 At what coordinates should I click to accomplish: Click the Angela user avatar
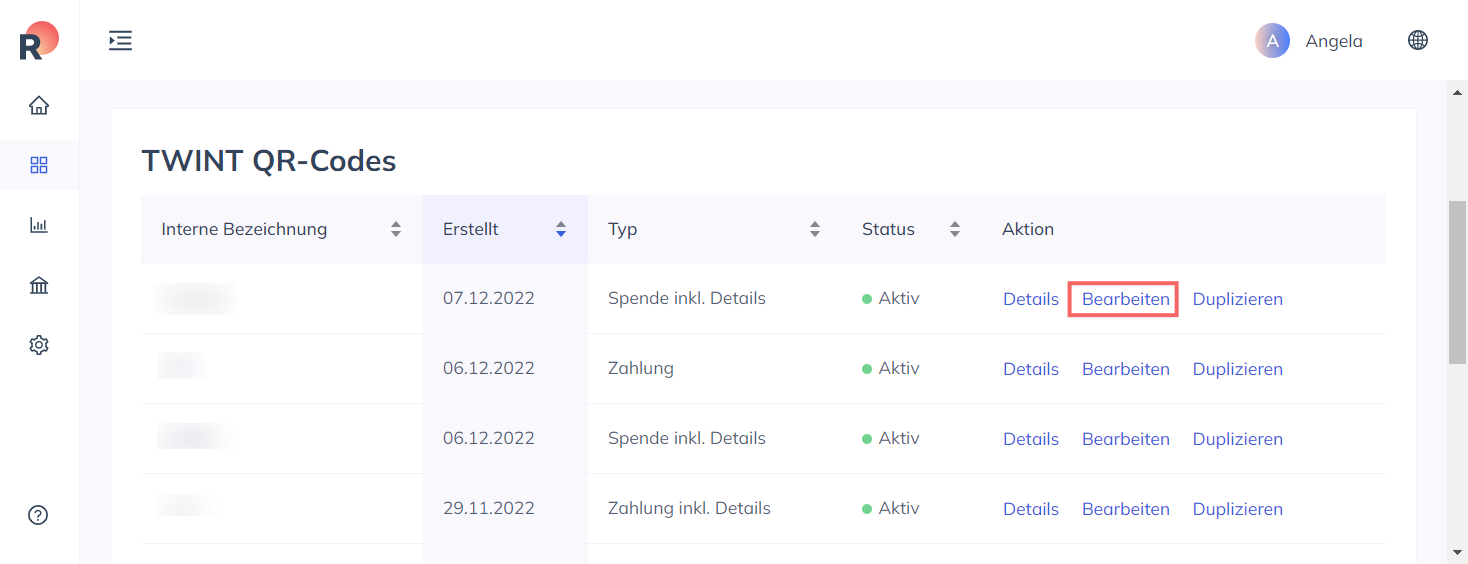(1272, 41)
